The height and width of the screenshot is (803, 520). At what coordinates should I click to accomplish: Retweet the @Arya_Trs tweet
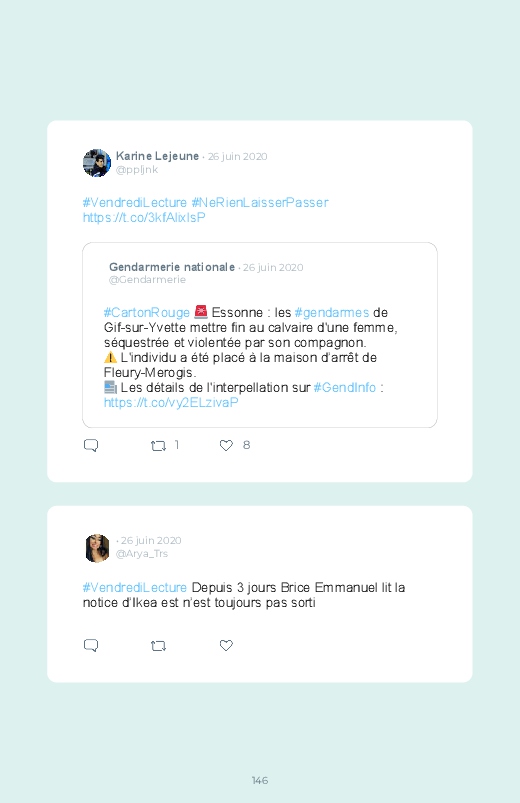[158, 646]
